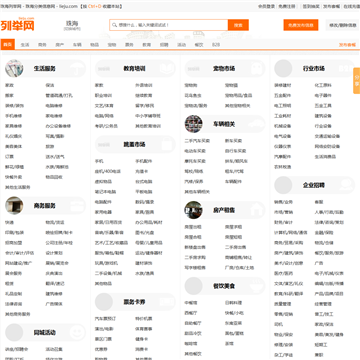Open the 企业招聘 section heading
The height and width of the screenshot is (360, 360).
pyautogui.click(x=314, y=185)
